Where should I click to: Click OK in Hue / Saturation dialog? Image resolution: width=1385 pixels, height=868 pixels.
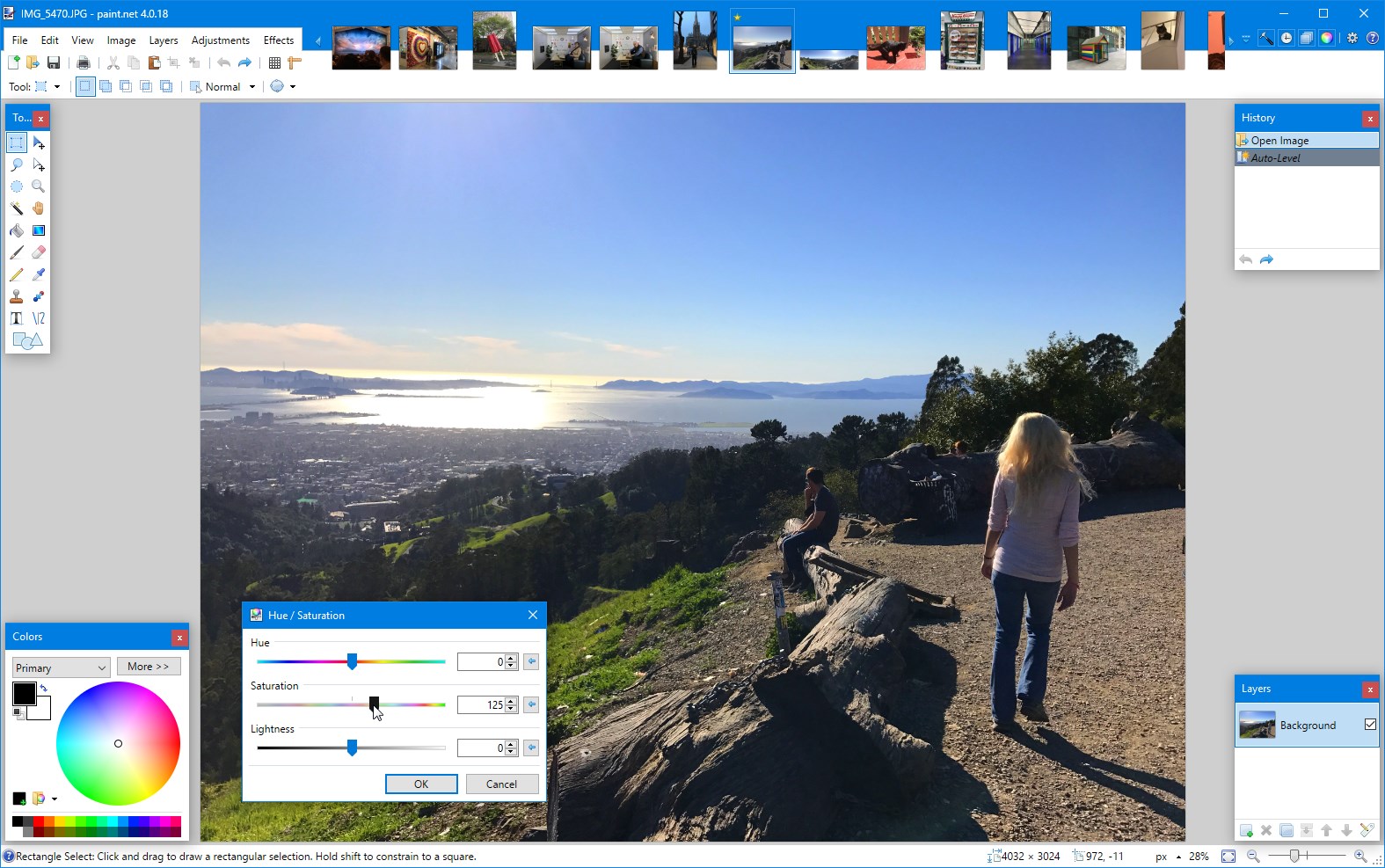click(x=421, y=784)
